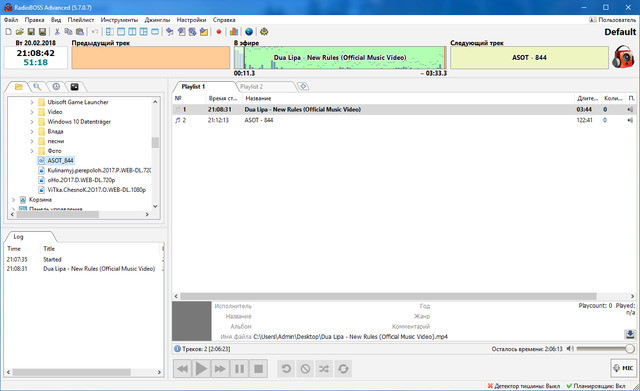Click the file tree scroll down arrow
The image size is (640, 391).
click(155, 206)
